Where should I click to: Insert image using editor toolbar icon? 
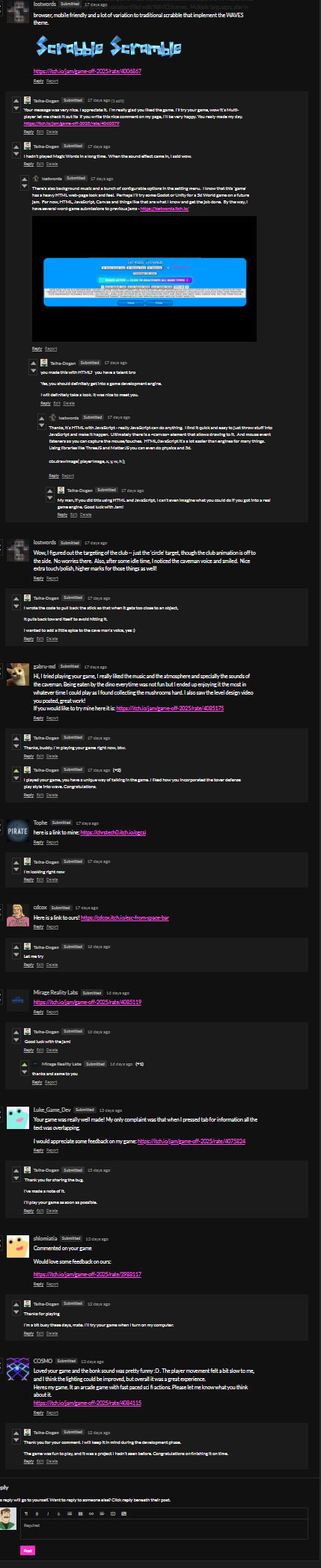(123, 1513)
